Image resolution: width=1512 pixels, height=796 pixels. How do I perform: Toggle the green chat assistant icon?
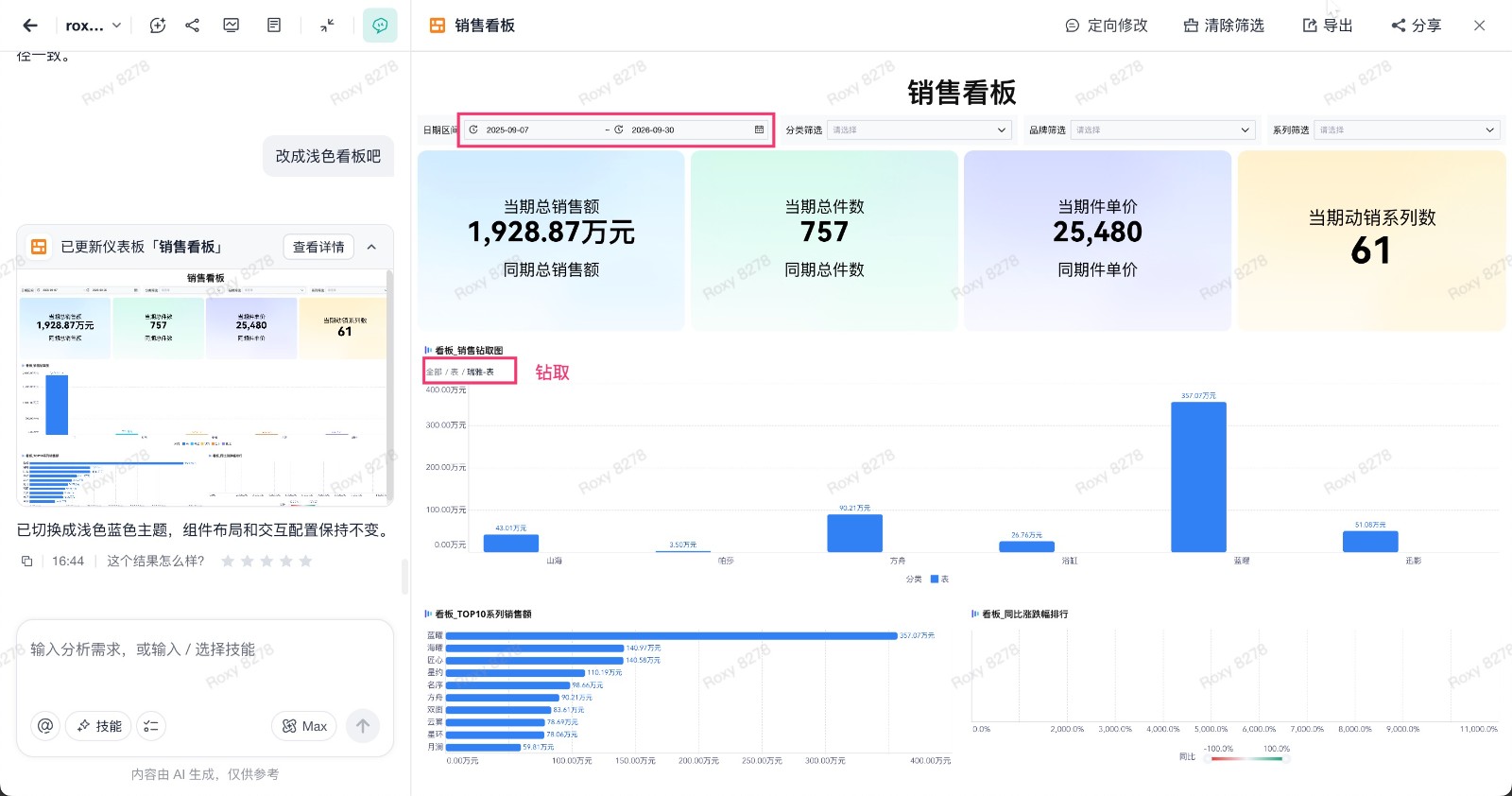pos(380,26)
